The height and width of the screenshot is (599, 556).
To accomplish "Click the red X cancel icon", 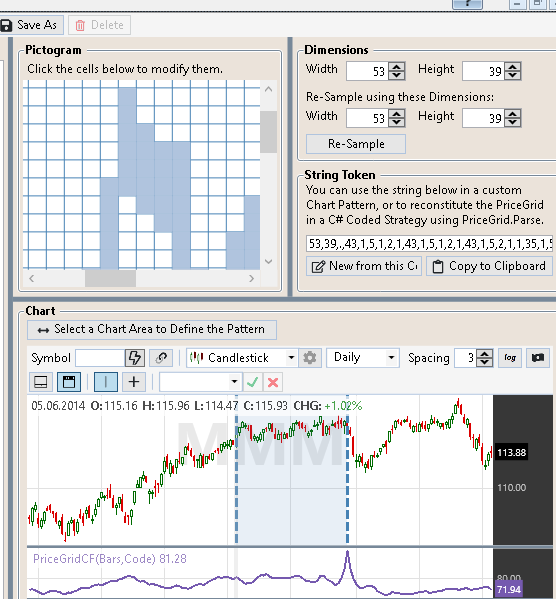I will pos(273,382).
